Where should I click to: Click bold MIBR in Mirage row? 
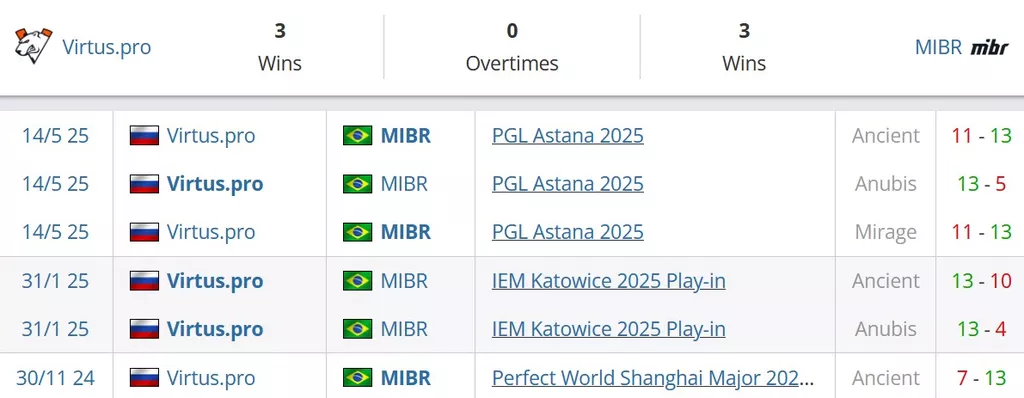pos(406,232)
